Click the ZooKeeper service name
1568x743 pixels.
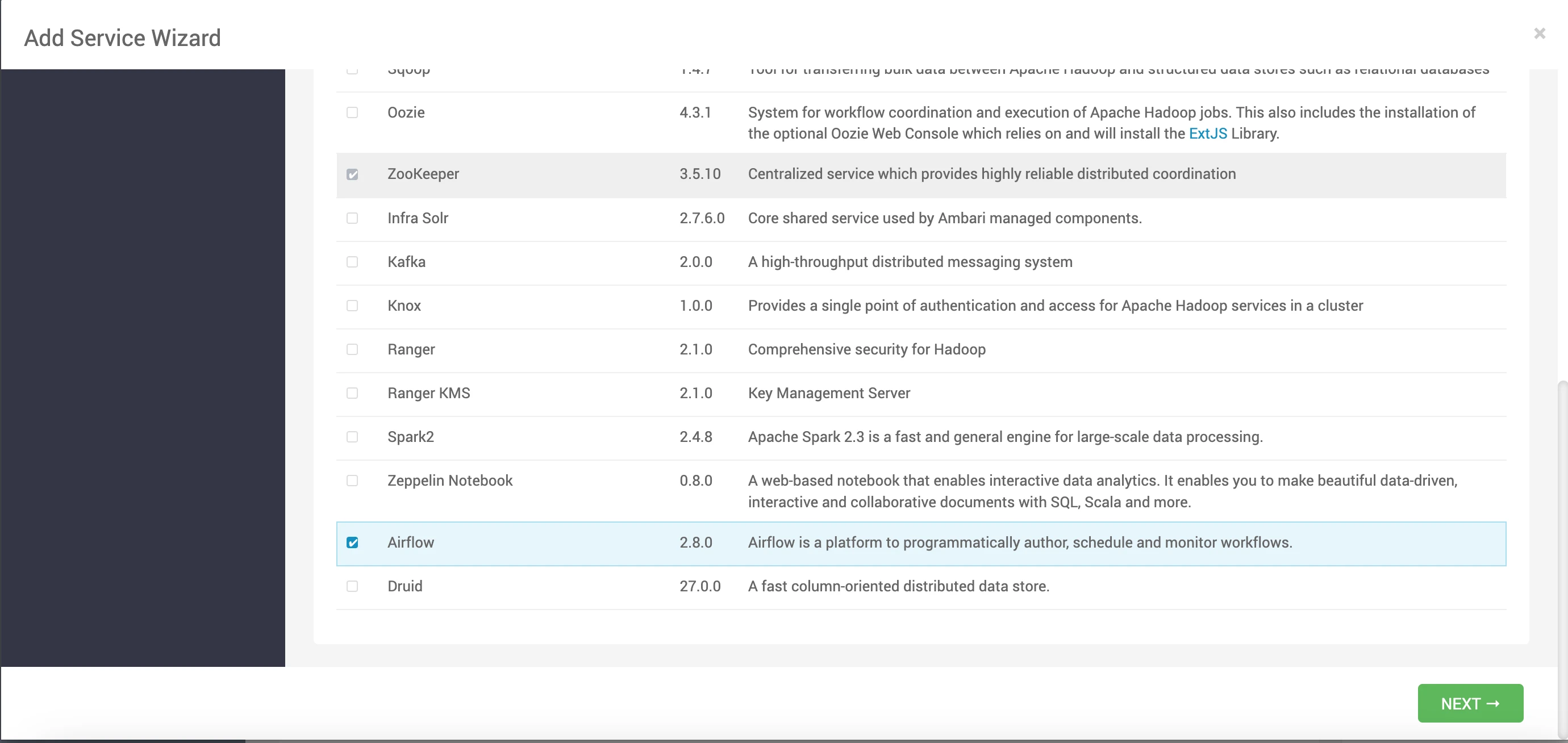pos(423,174)
